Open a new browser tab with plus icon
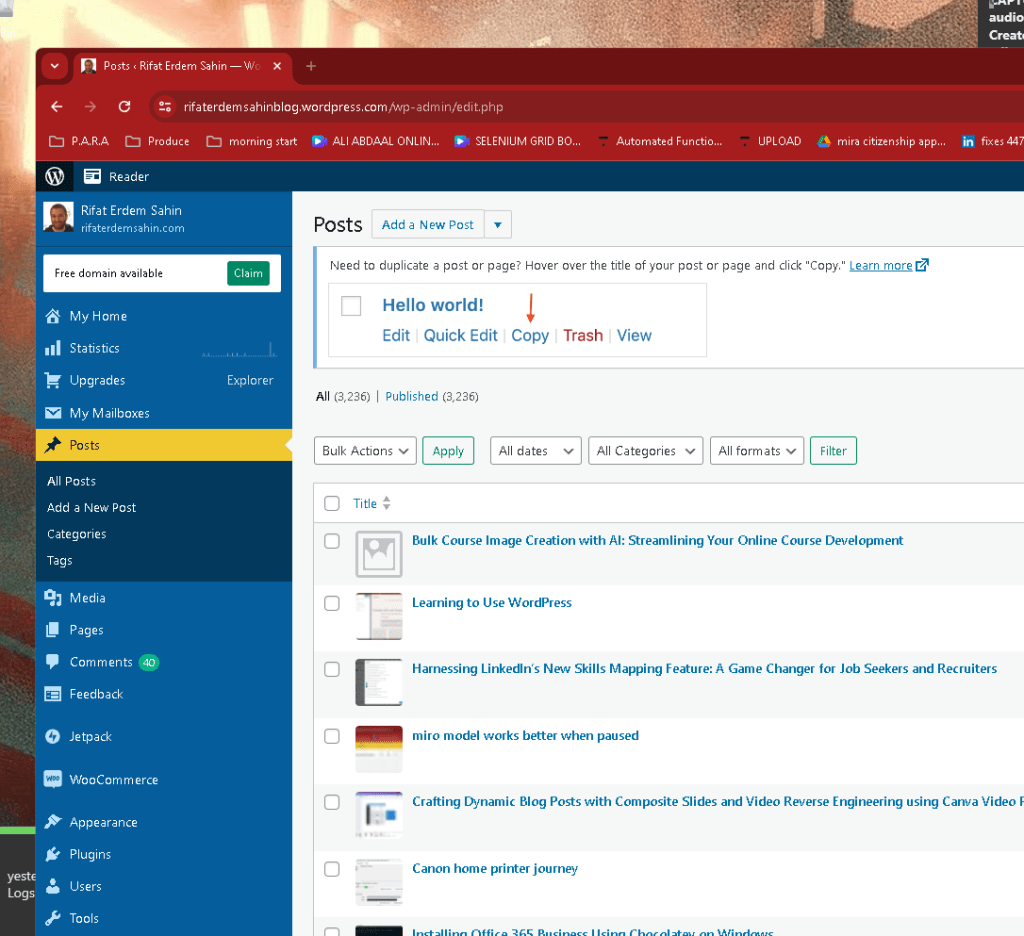Viewport: 1024px width, 936px height. point(311,66)
